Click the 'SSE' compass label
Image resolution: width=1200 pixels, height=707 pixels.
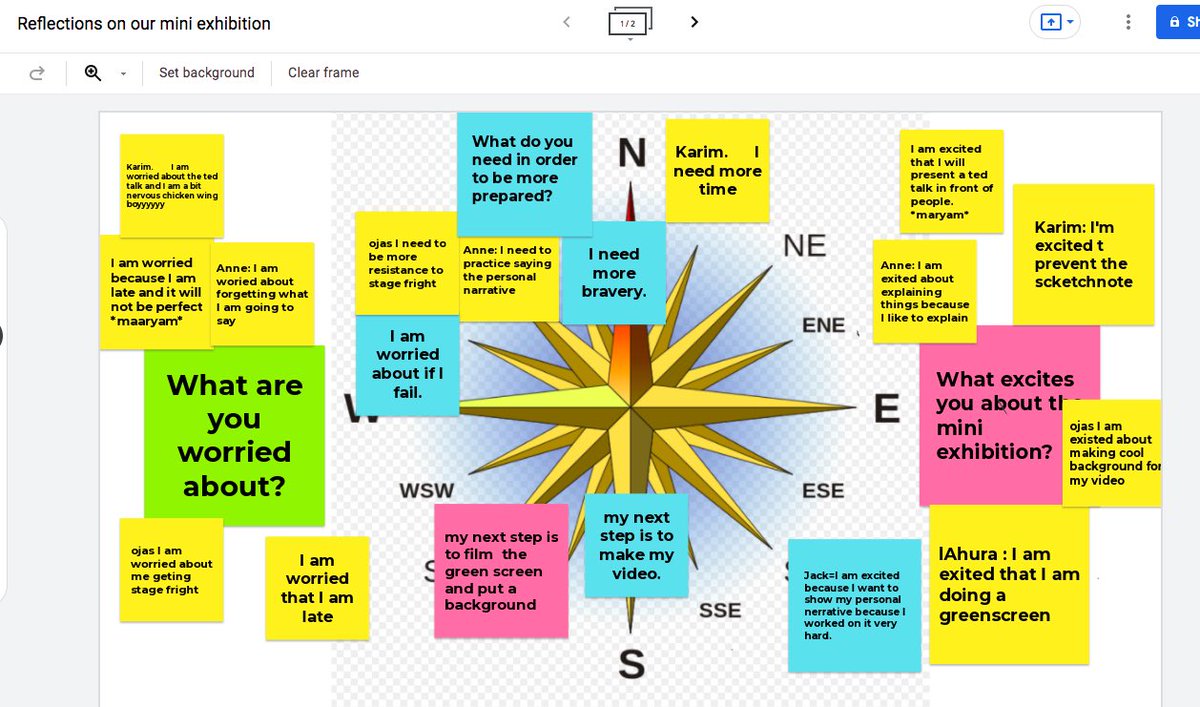pyautogui.click(x=720, y=610)
